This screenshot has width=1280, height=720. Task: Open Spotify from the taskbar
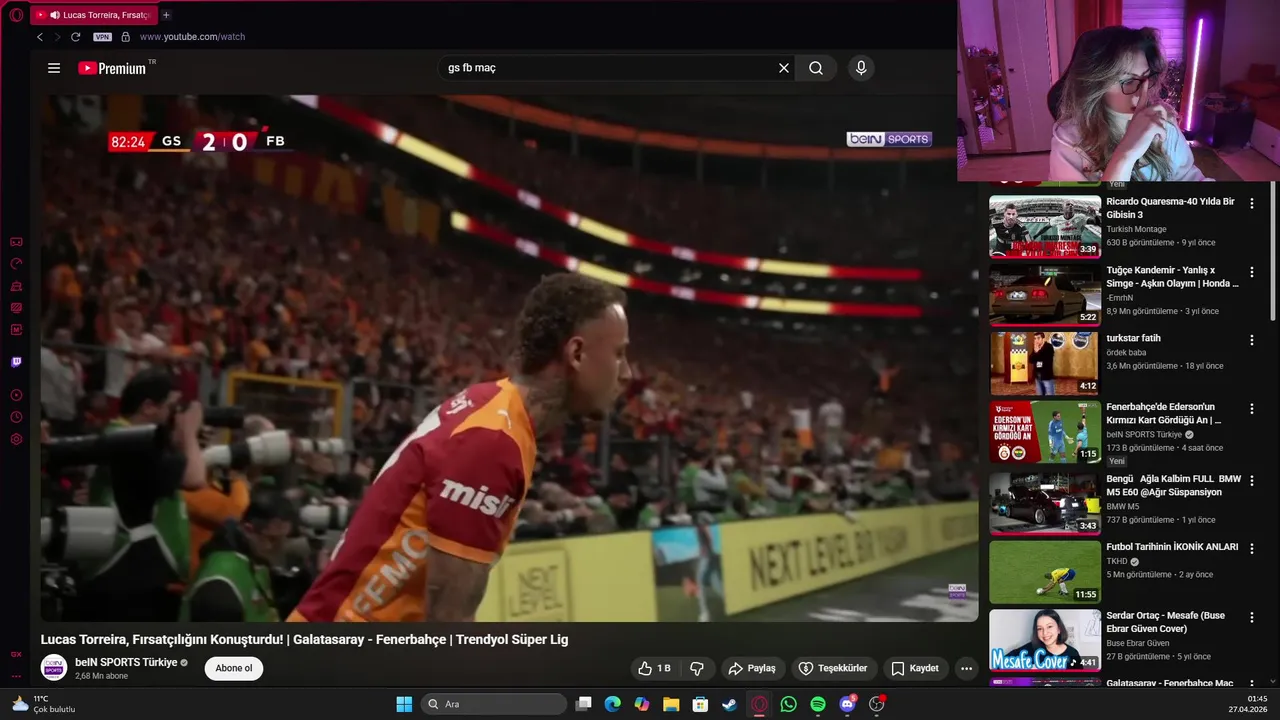tap(818, 704)
